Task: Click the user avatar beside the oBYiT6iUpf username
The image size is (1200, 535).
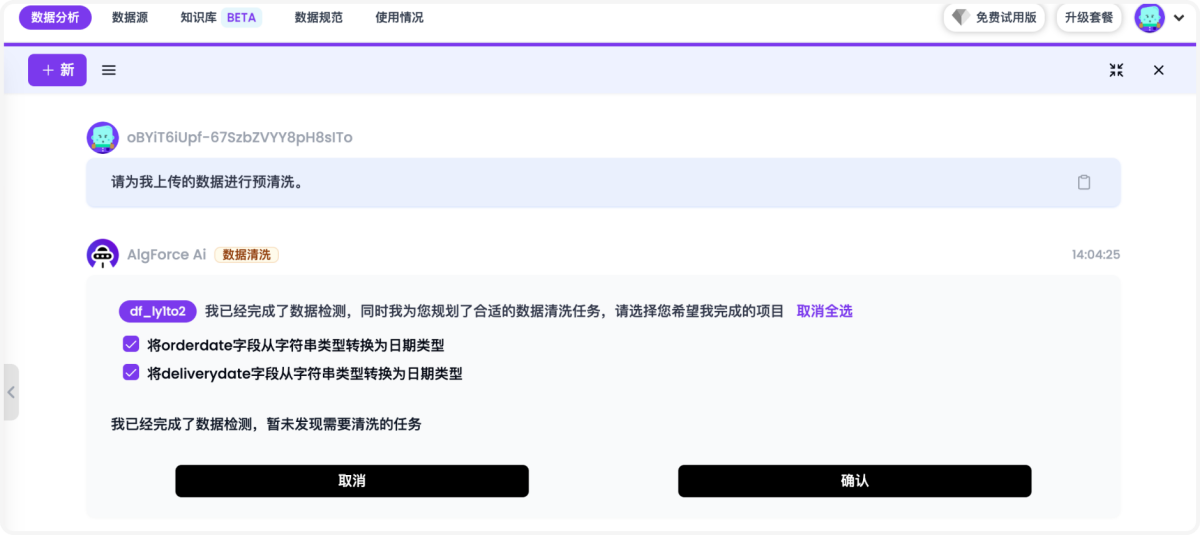Action: click(x=103, y=138)
